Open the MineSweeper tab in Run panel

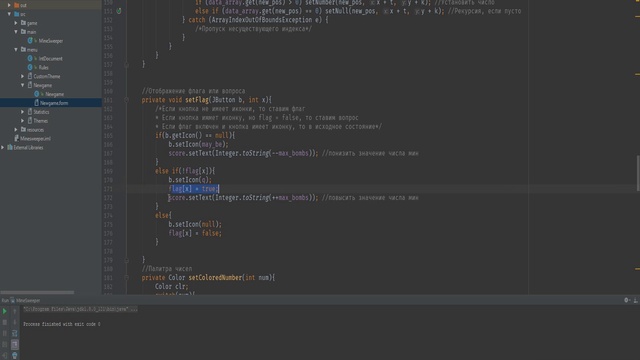click(x=28, y=300)
